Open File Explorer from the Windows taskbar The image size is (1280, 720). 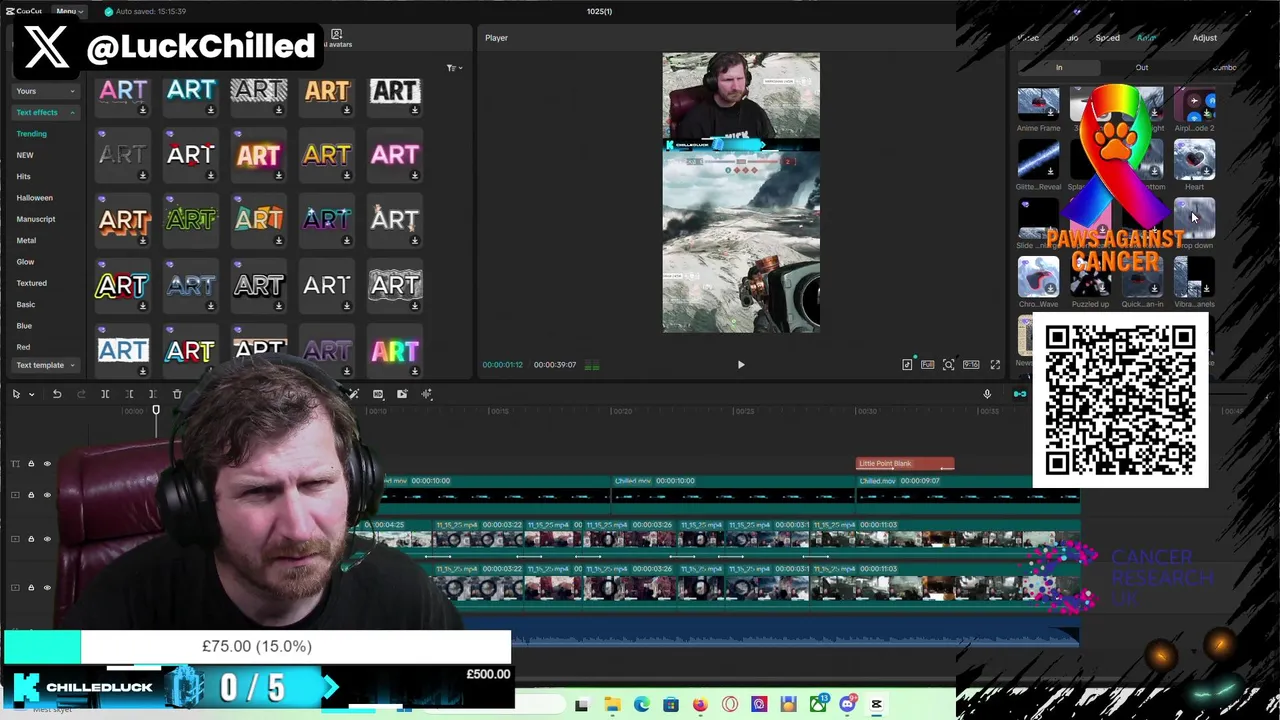click(612, 705)
